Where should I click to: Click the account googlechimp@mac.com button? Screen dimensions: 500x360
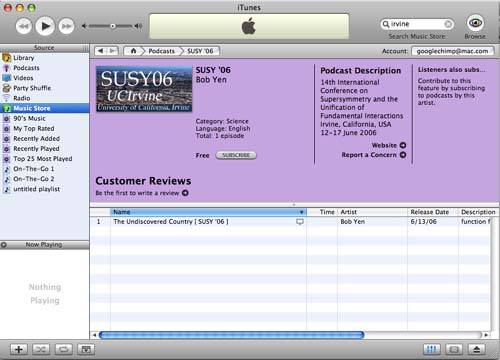click(452, 51)
